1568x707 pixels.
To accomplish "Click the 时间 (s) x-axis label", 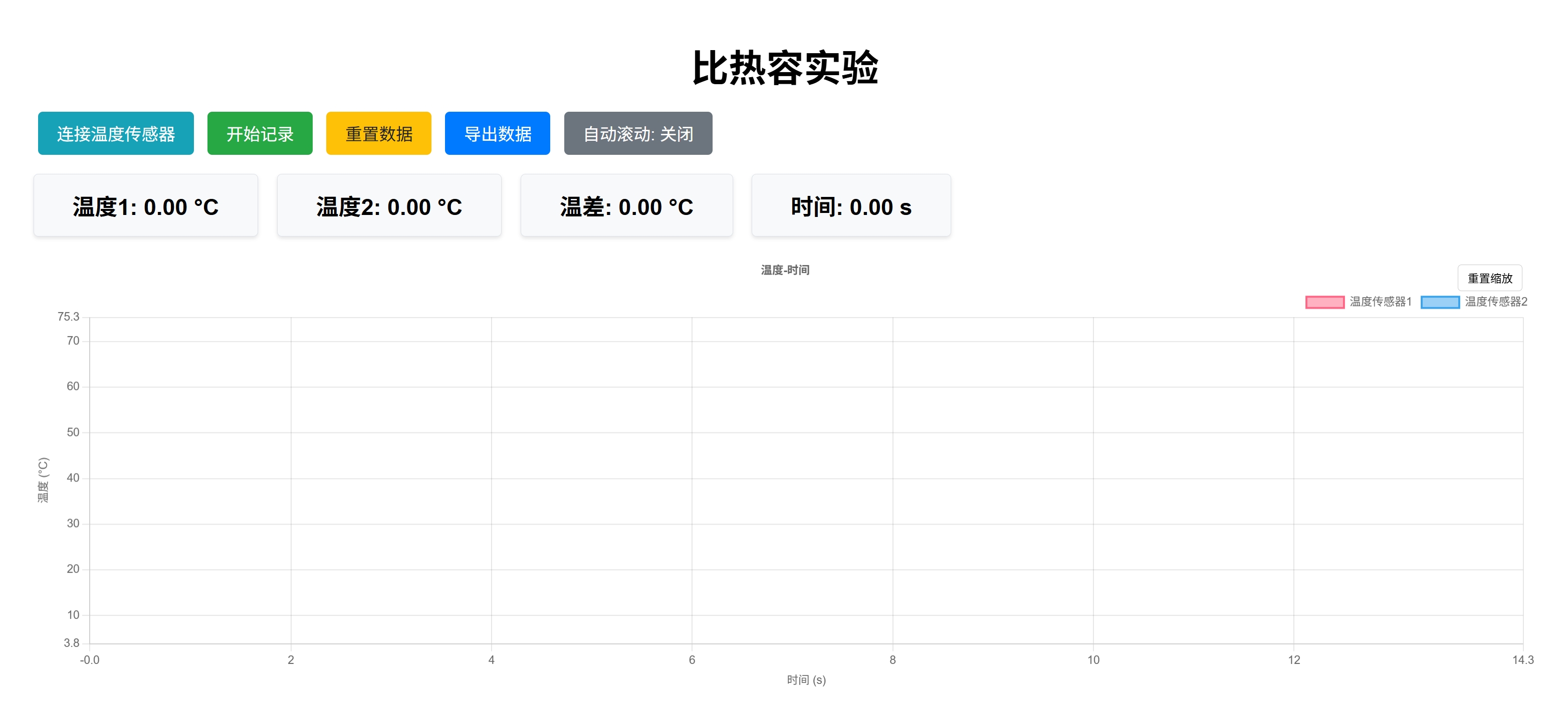I will pyautogui.click(x=806, y=679).
